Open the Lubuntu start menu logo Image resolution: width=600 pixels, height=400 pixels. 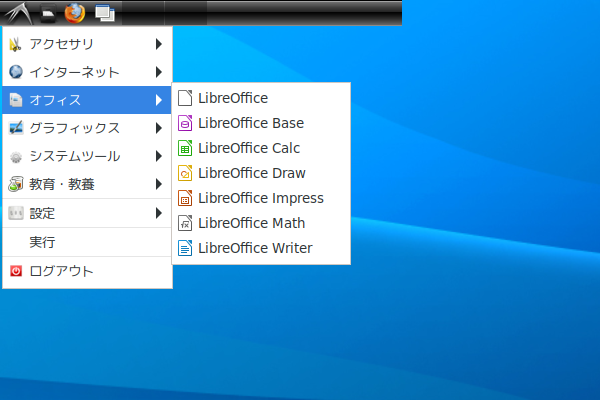click(x=18, y=13)
